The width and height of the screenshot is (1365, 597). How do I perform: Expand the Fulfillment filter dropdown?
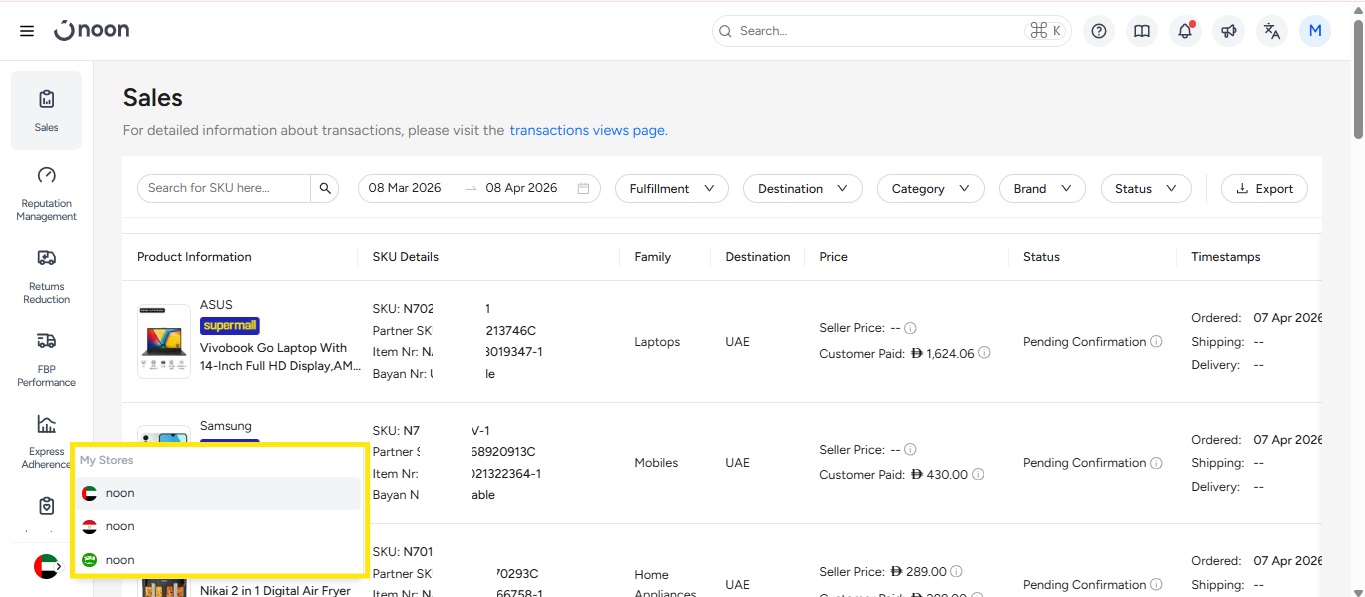click(x=672, y=188)
